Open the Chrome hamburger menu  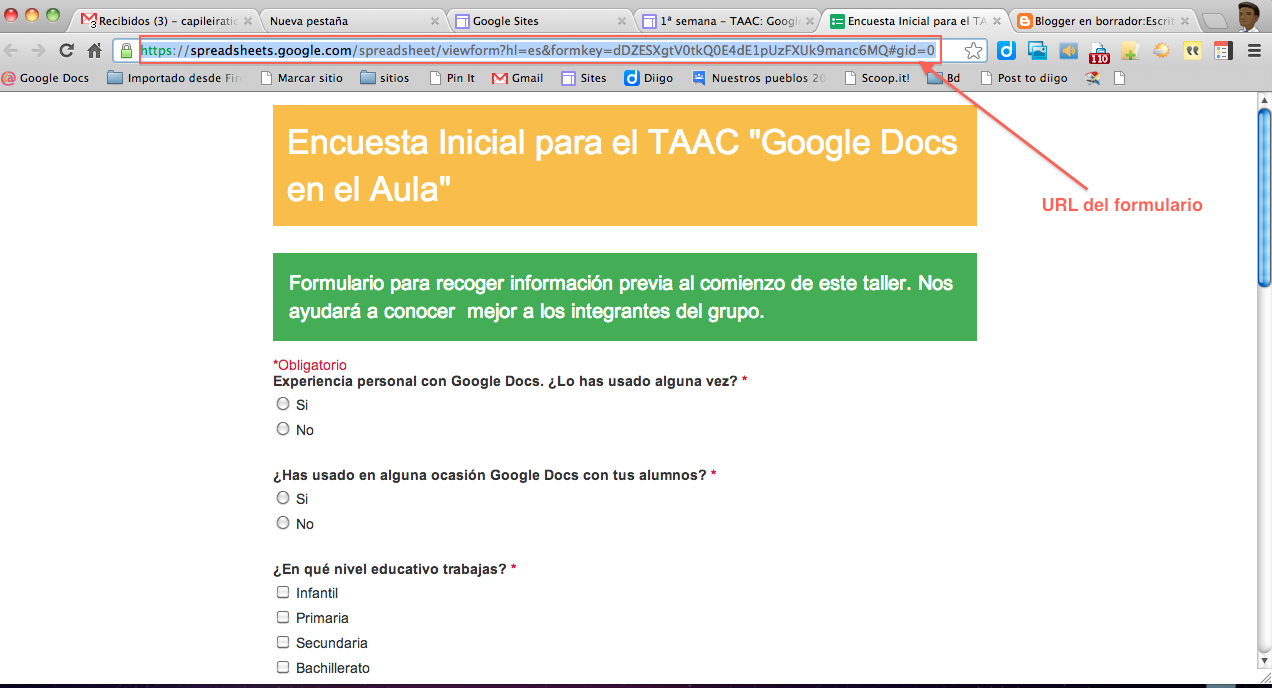1254,50
